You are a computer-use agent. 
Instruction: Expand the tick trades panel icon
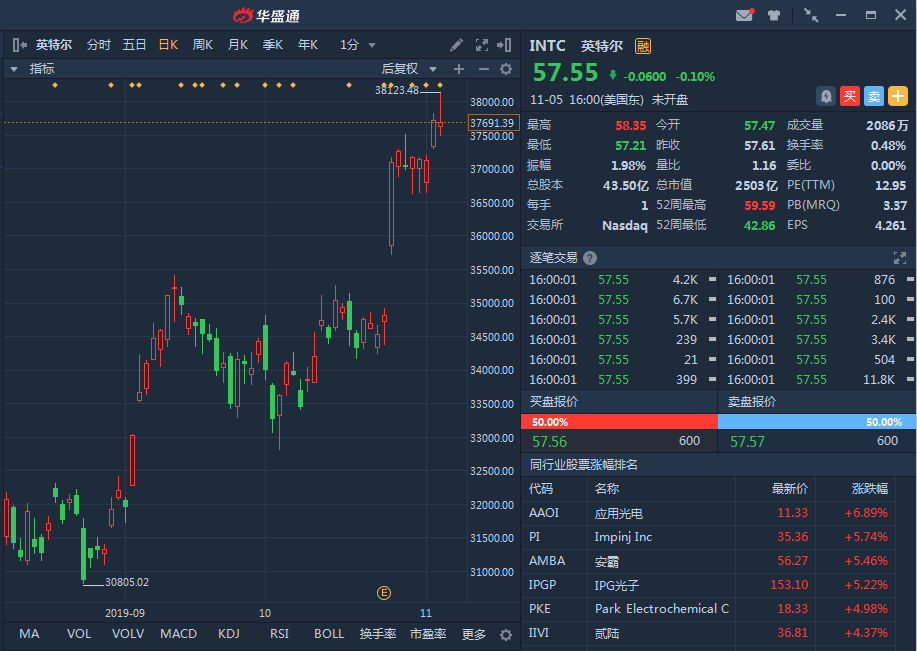click(x=899, y=258)
